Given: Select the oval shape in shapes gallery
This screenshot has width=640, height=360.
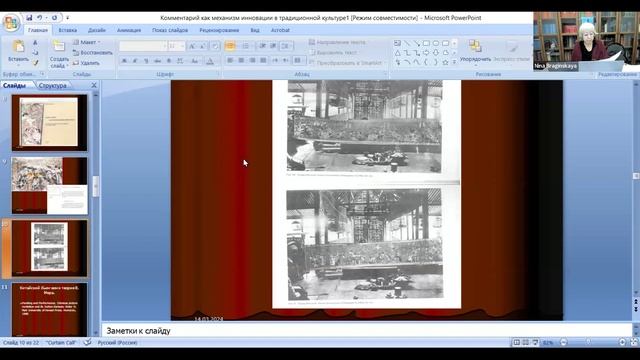Looking at the screenshot, I should (x=436, y=43).
